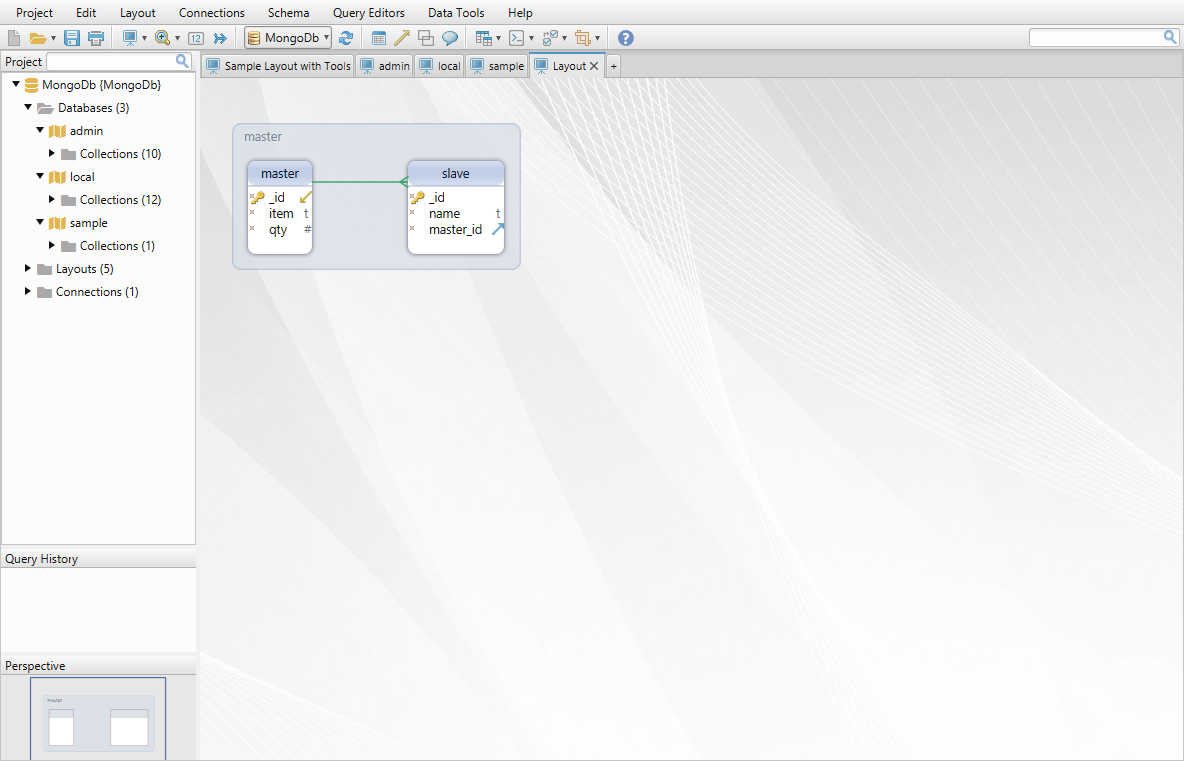Click the Create table icon

[x=379, y=38]
